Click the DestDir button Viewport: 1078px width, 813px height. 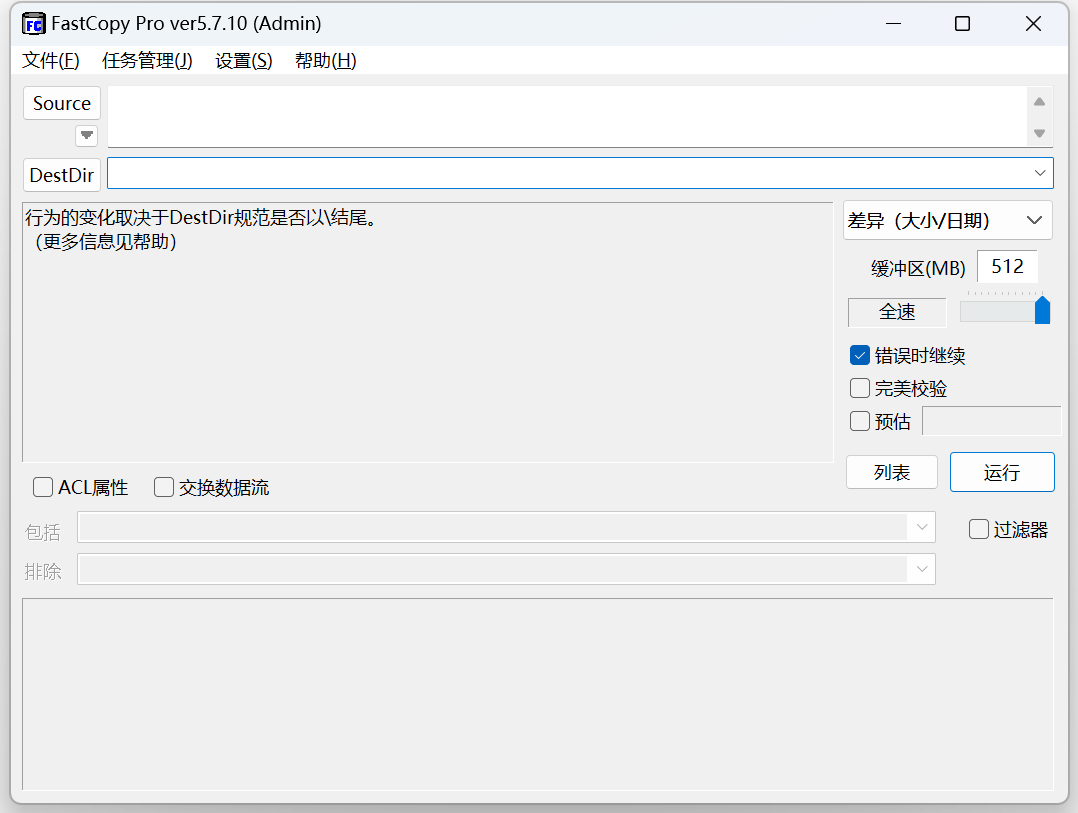click(x=62, y=175)
